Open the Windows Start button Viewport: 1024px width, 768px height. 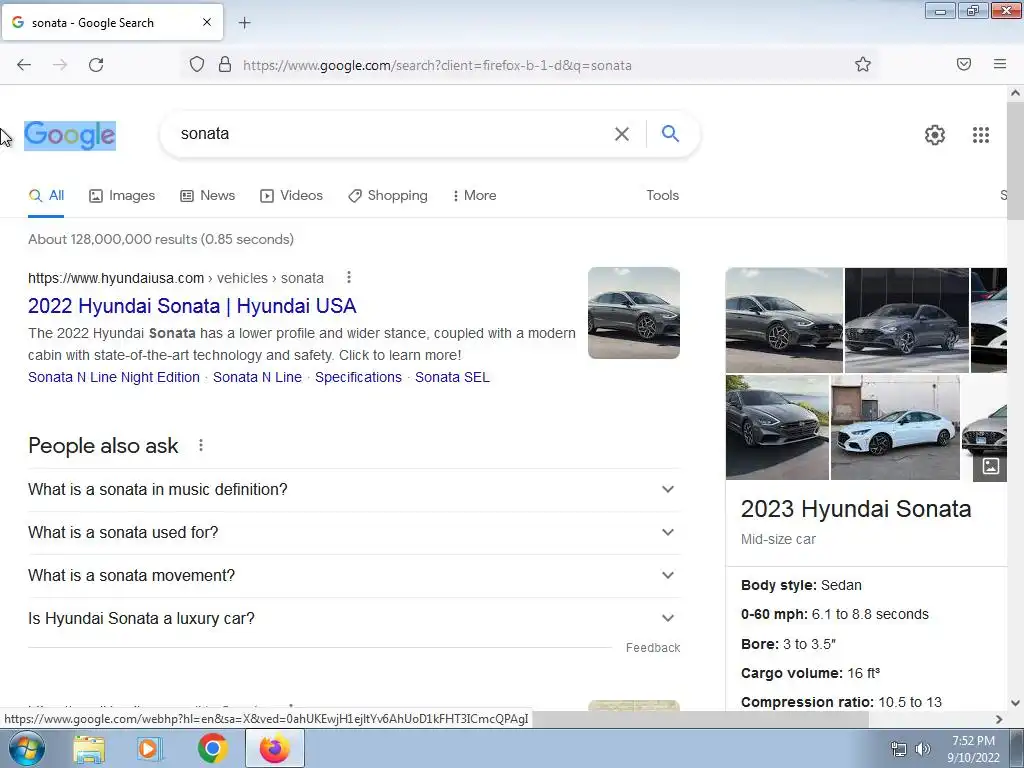click(27, 748)
